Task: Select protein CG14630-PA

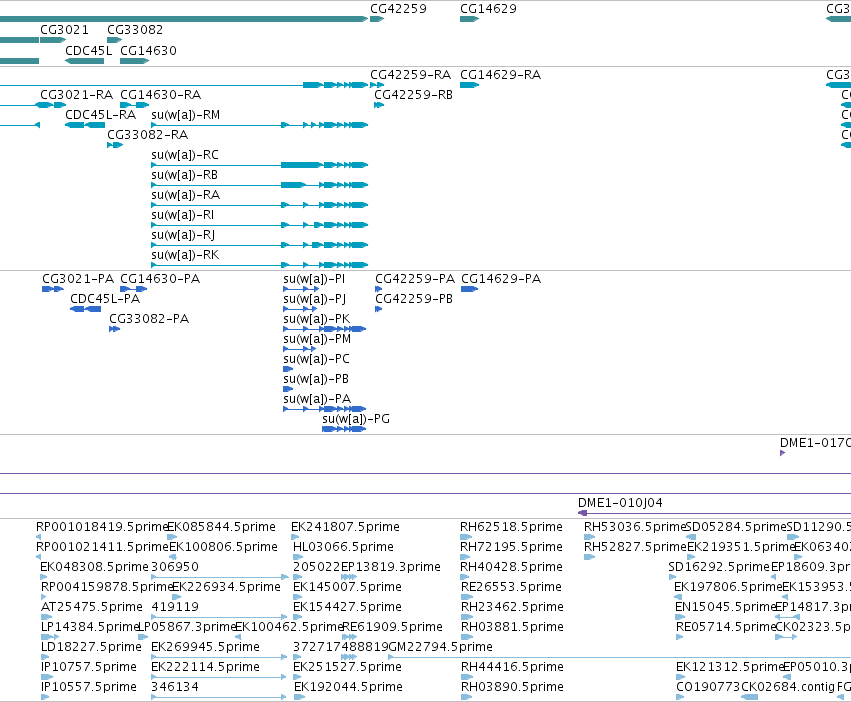Action: point(160,279)
